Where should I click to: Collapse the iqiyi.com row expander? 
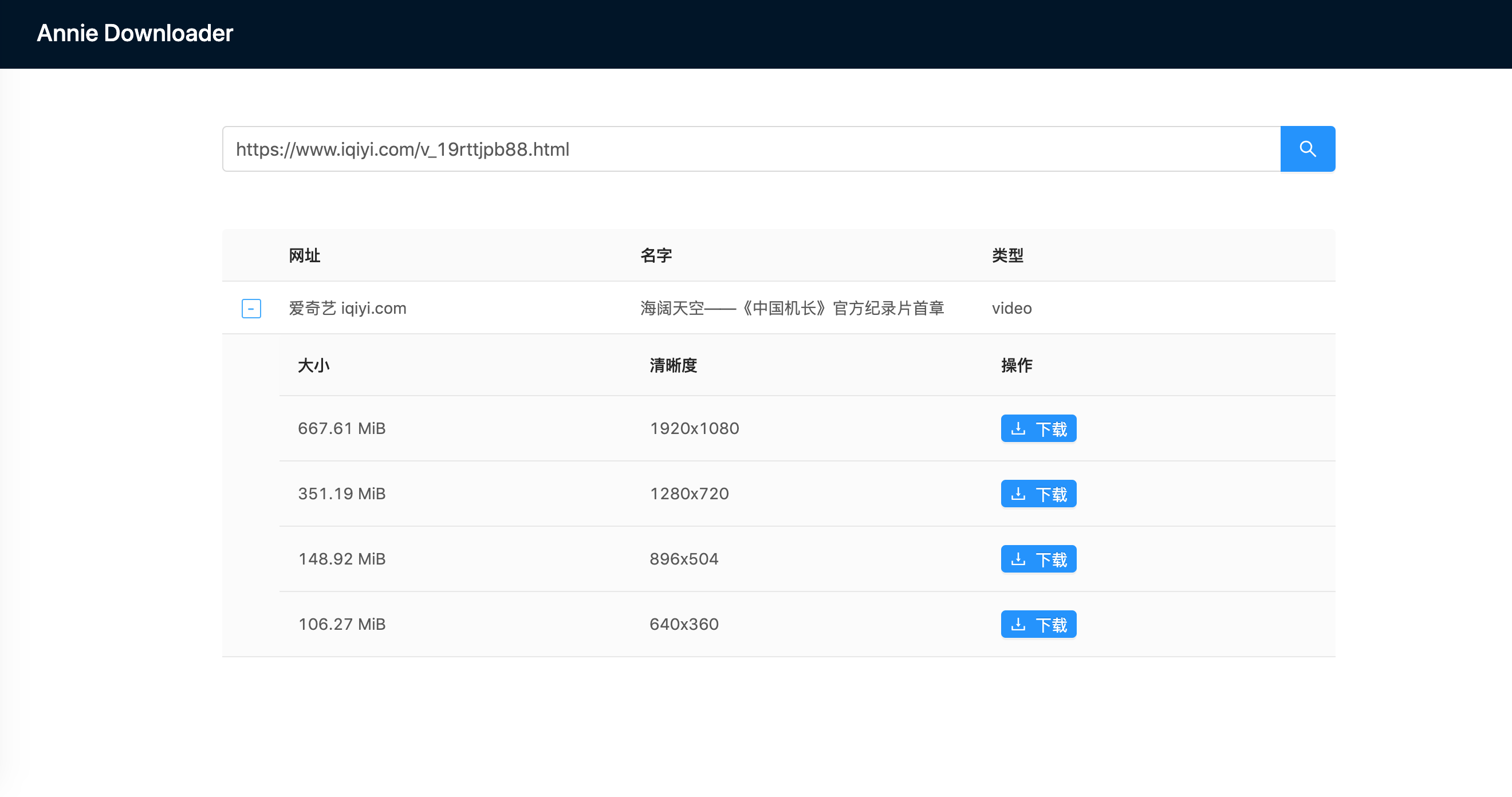[251, 308]
